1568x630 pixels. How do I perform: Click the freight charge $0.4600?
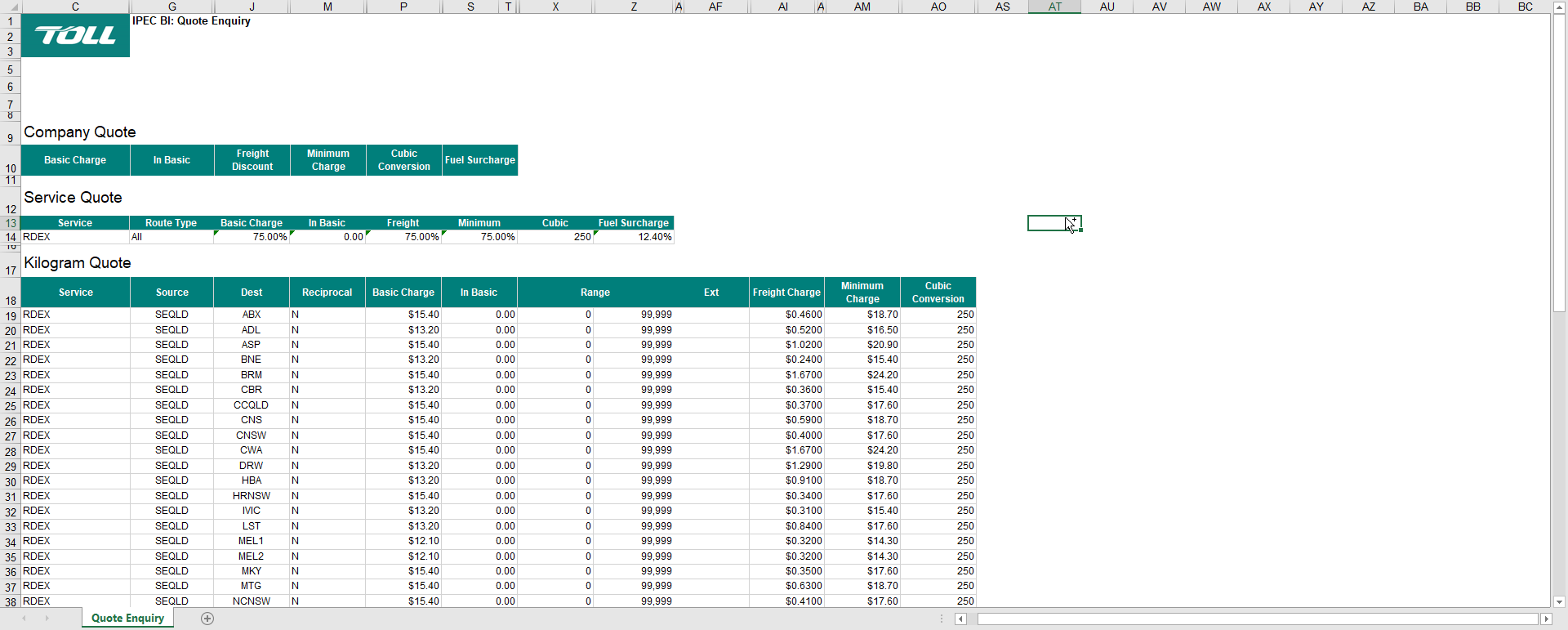[x=787, y=315]
